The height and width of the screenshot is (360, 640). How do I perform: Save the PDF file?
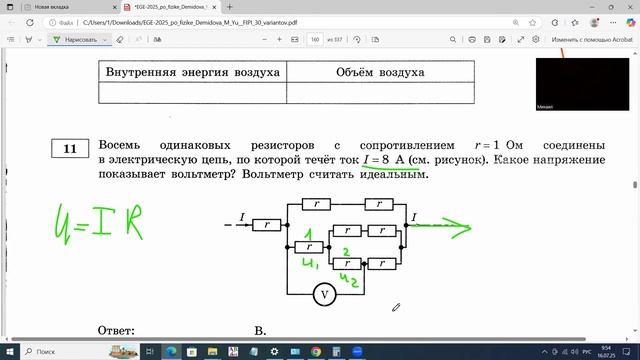(487, 40)
